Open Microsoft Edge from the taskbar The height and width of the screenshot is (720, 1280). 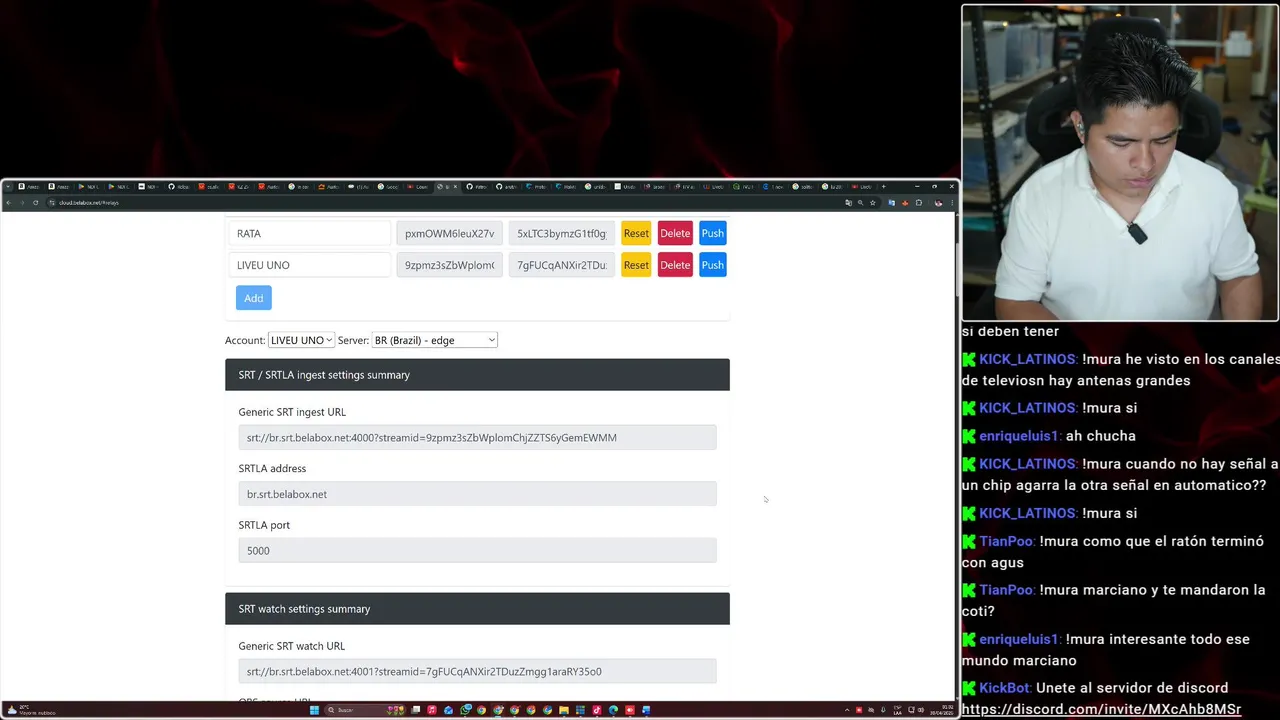click(x=613, y=710)
